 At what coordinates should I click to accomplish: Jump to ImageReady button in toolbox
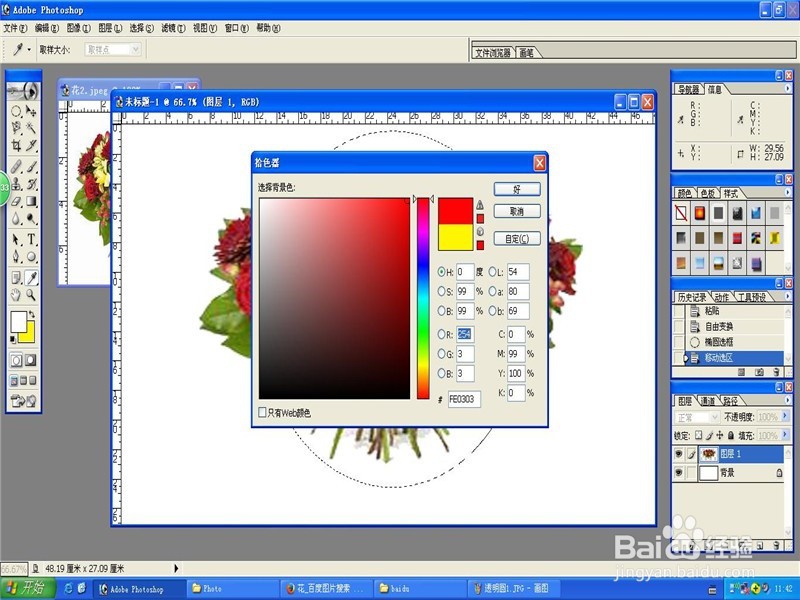[x=23, y=401]
